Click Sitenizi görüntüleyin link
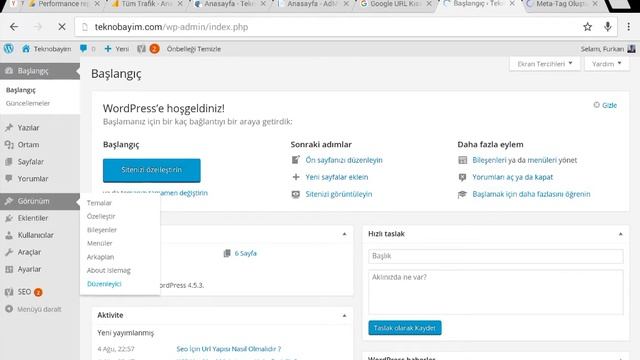640x360 pixels. click(x=339, y=194)
